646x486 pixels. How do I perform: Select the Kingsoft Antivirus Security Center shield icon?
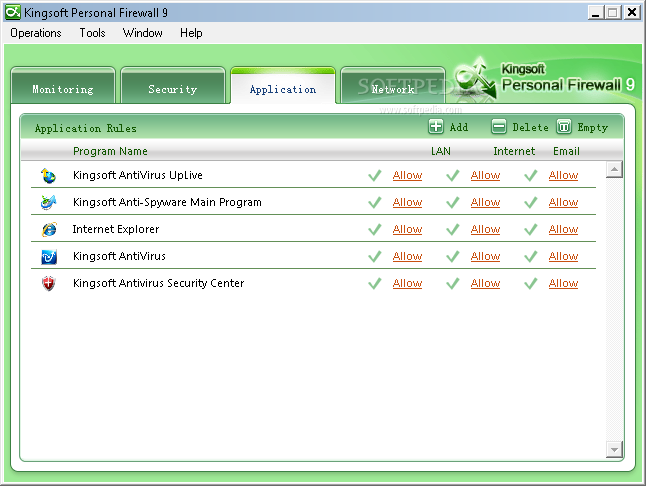pos(48,283)
